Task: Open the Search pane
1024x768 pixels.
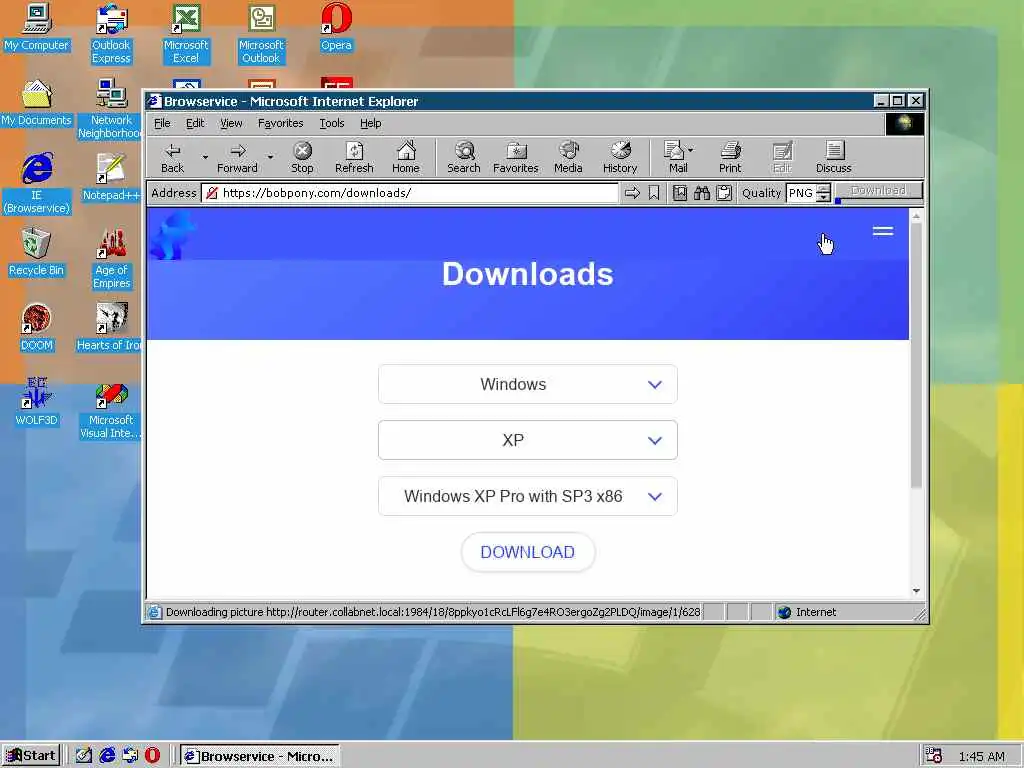Action: click(464, 157)
